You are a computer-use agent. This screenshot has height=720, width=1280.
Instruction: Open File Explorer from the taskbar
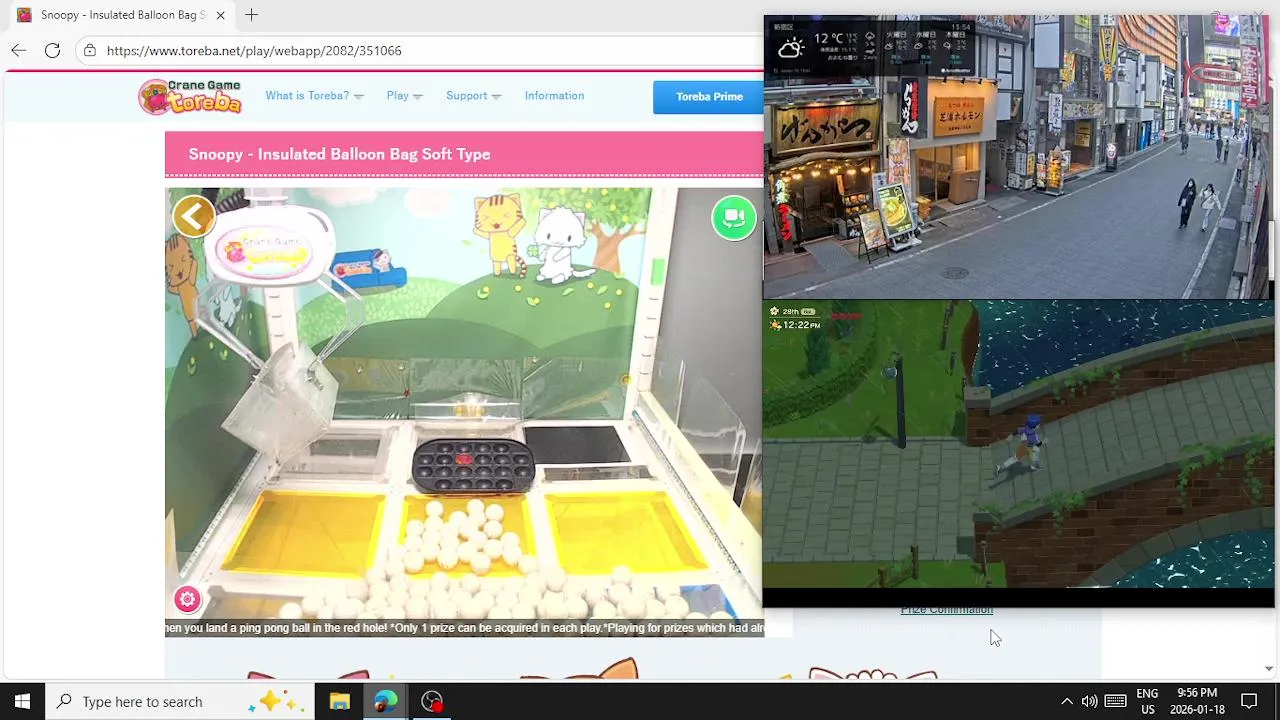(x=339, y=701)
